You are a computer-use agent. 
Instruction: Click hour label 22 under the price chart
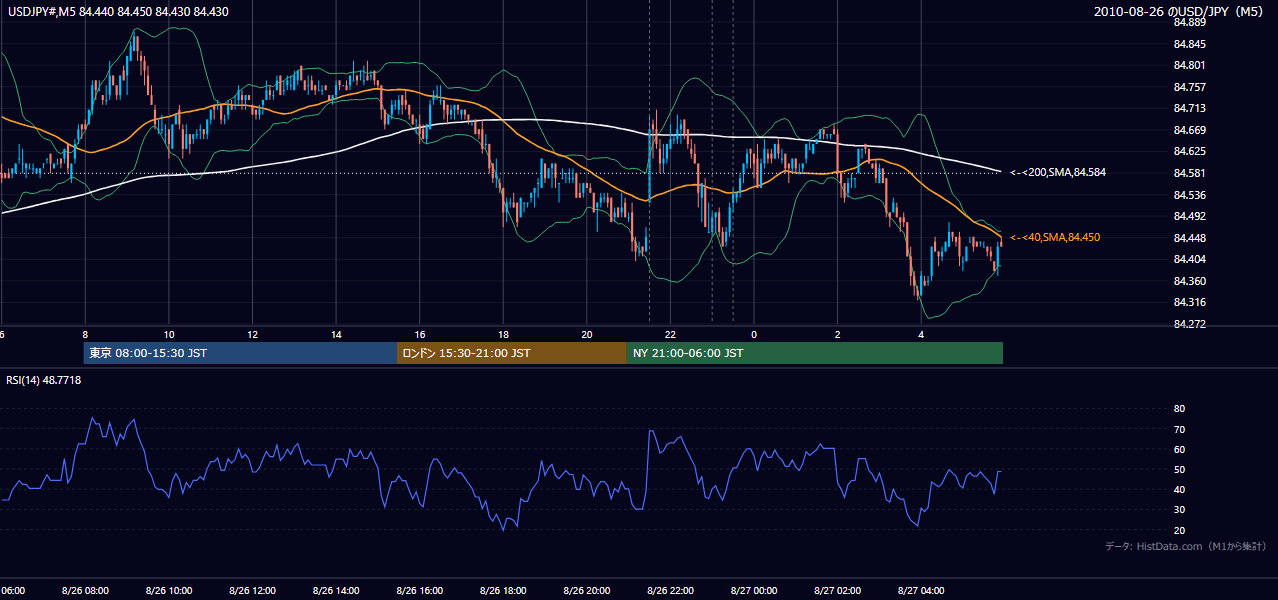click(x=670, y=334)
